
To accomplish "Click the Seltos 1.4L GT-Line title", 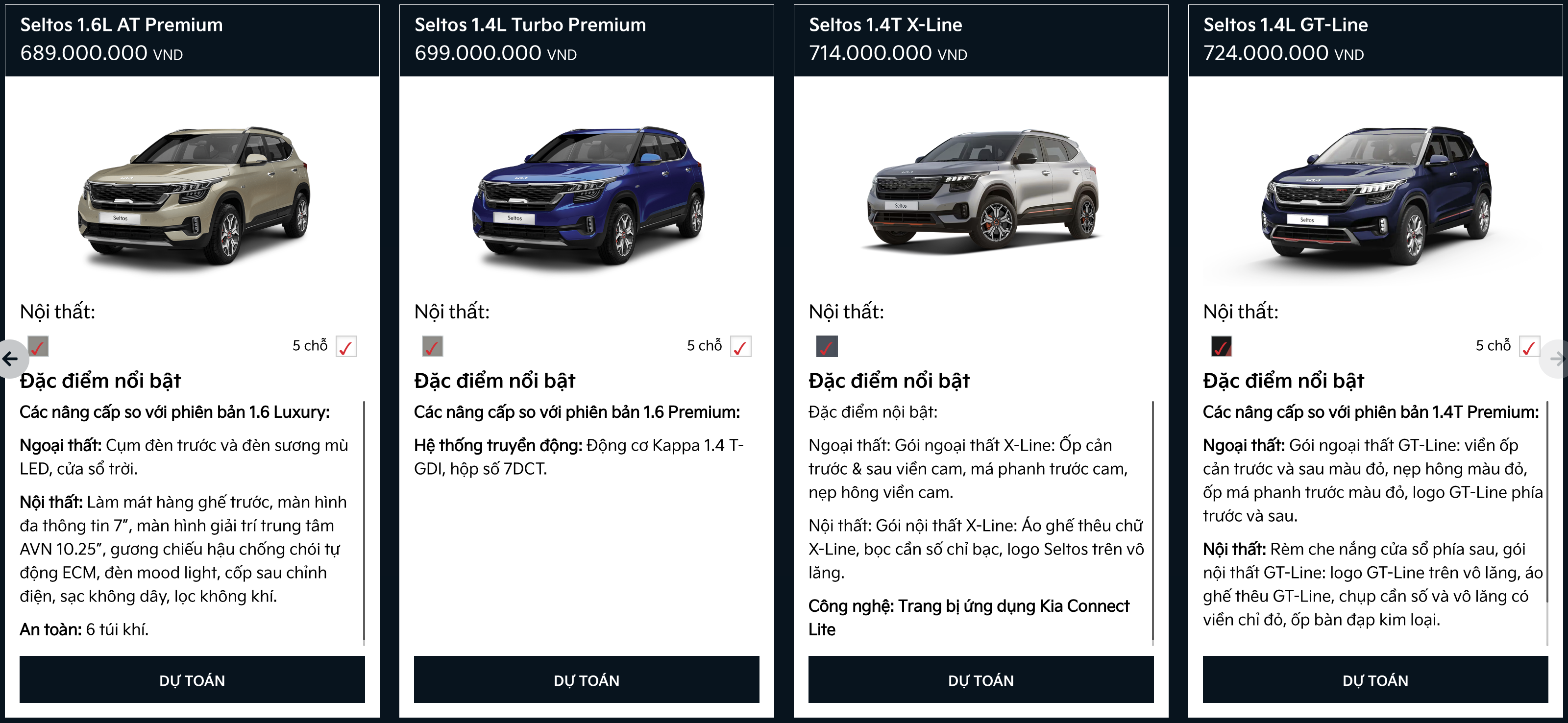I will (1286, 25).
